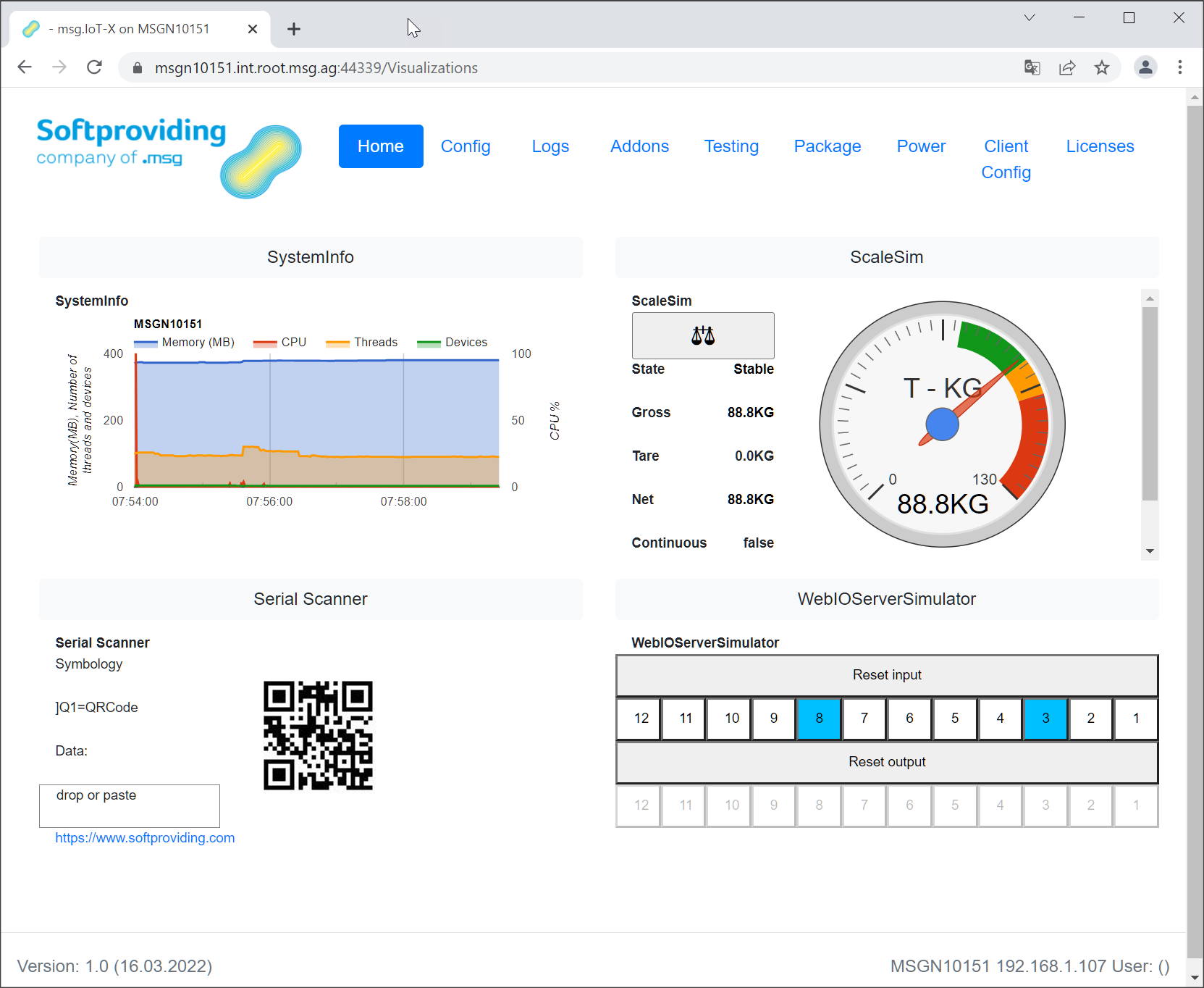1204x988 pixels.
Task: Bookmark this page with the star icon
Action: (x=1101, y=67)
